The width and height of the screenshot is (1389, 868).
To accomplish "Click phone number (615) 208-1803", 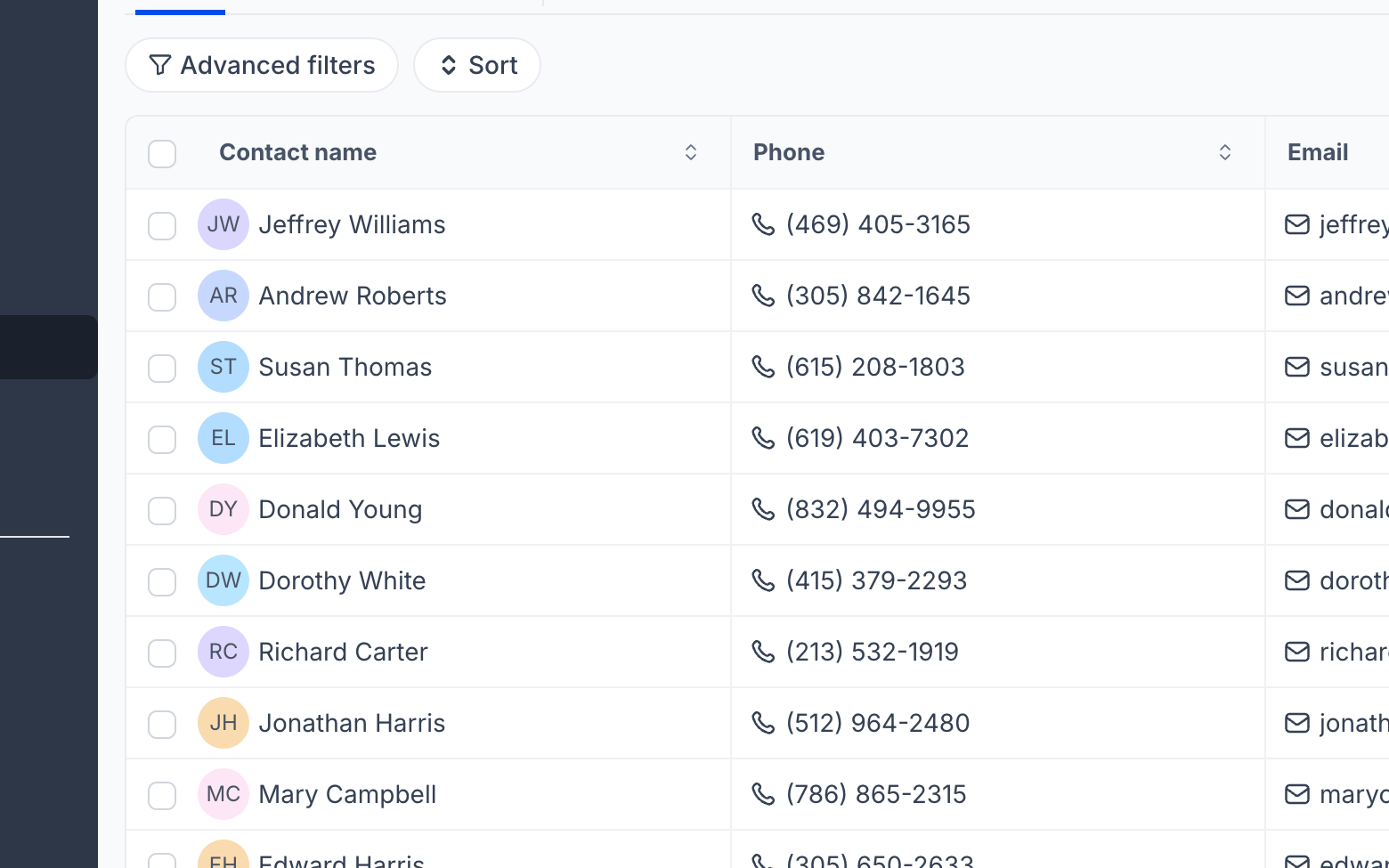I will tap(875, 367).
